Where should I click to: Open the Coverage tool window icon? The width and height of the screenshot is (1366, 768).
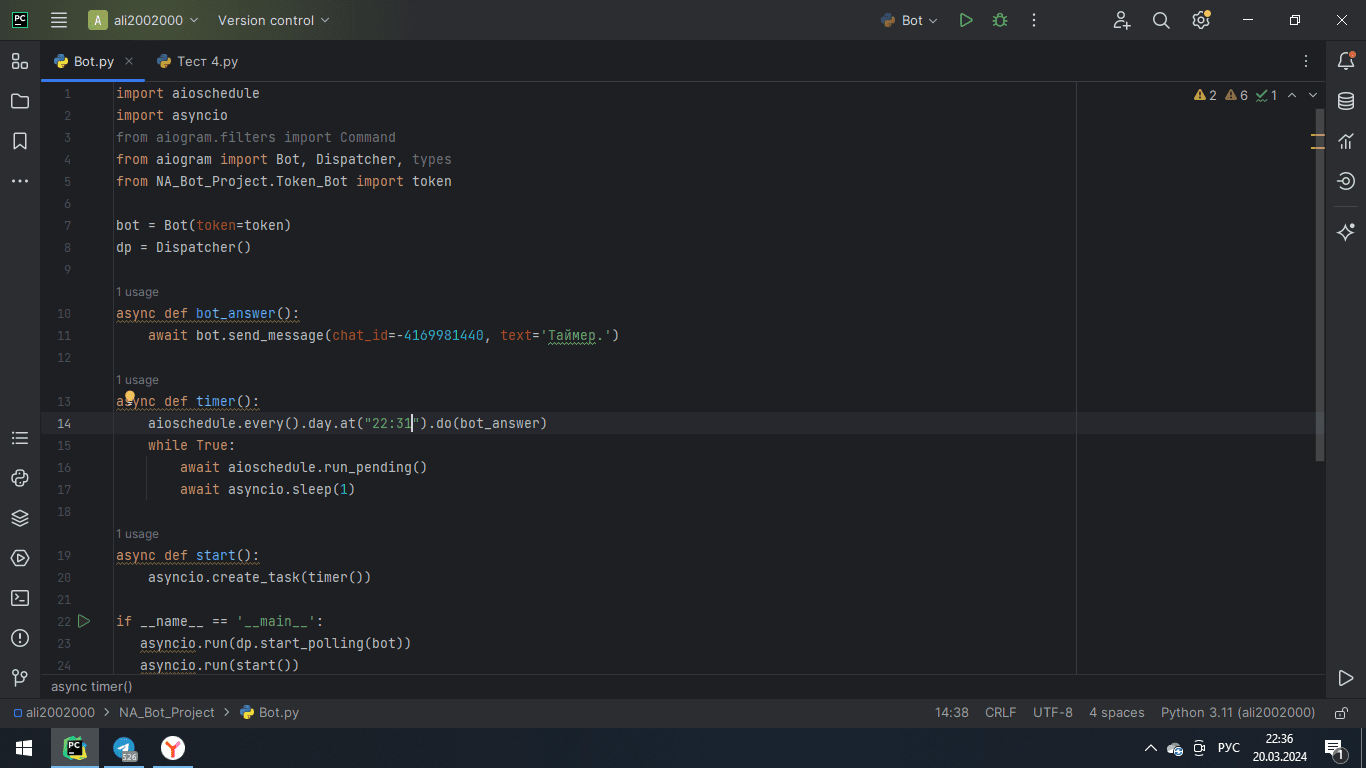click(x=1346, y=181)
